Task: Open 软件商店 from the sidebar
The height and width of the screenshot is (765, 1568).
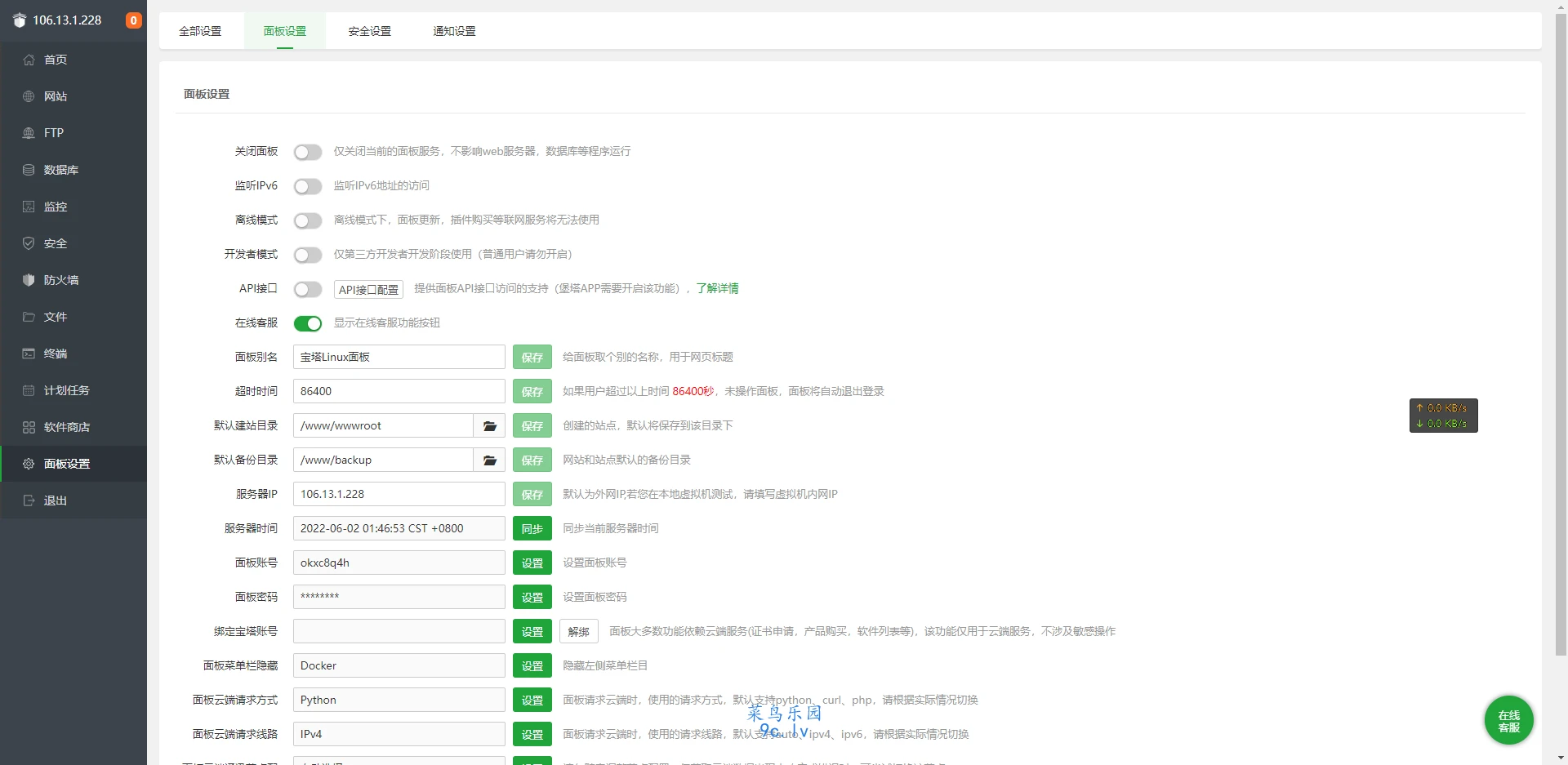Action: (73, 427)
